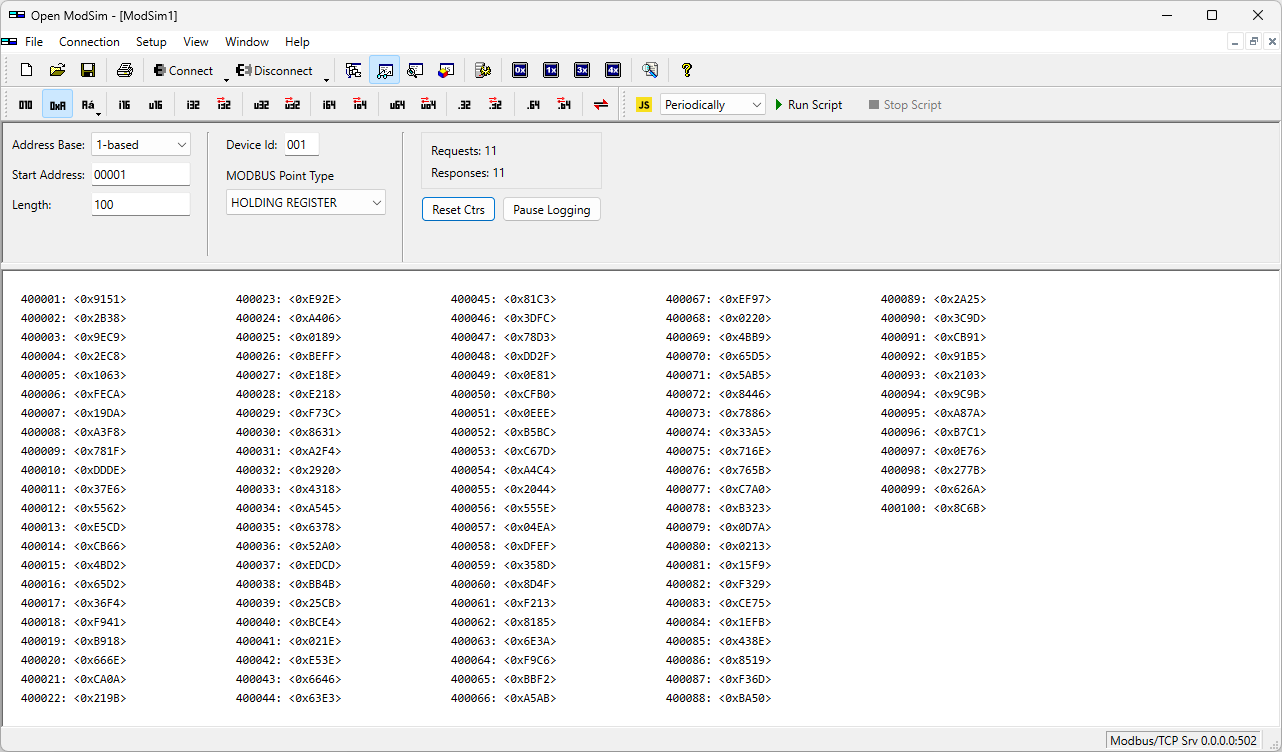This screenshot has height=752, width=1282.
Task: Switch to ASCII display format
Action: (x=87, y=104)
